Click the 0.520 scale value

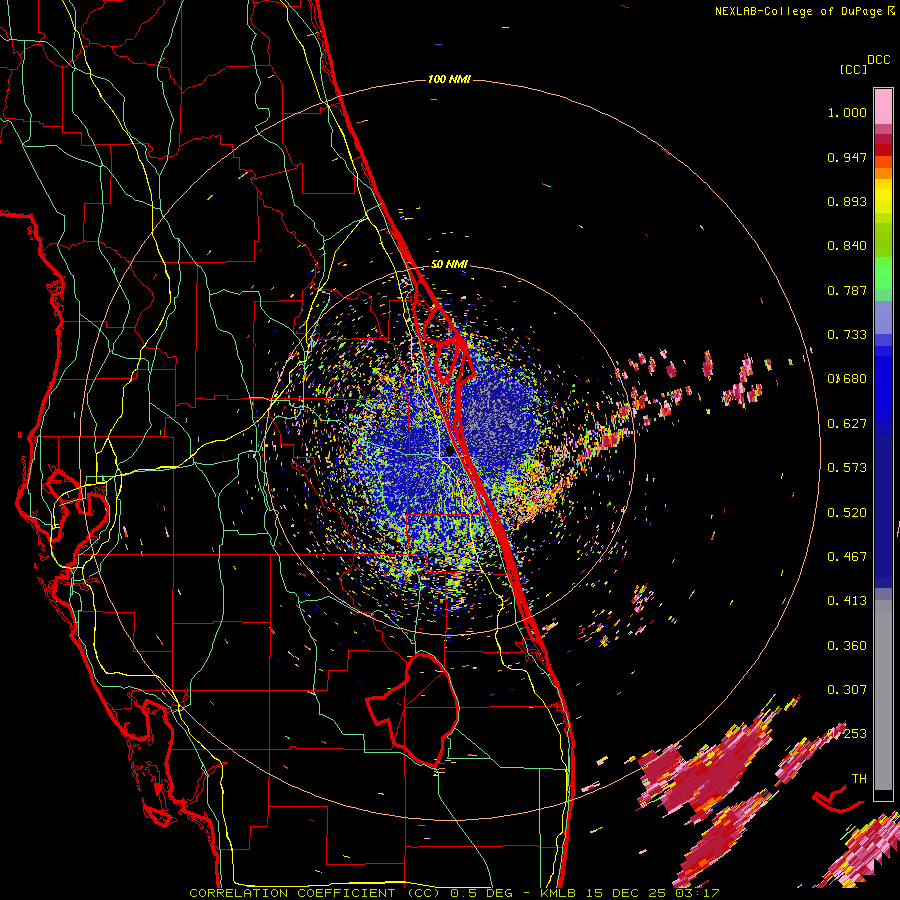click(x=847, y=513)
